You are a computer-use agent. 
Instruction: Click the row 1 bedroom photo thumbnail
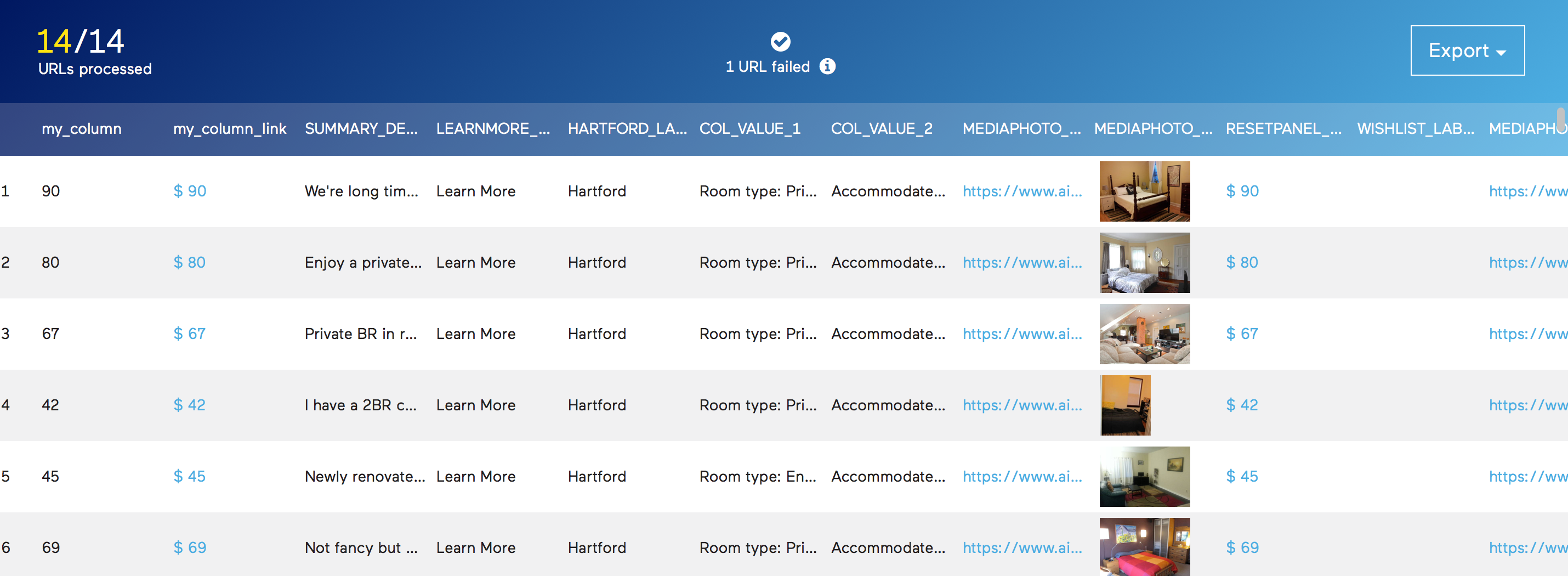coord(1144,191)
